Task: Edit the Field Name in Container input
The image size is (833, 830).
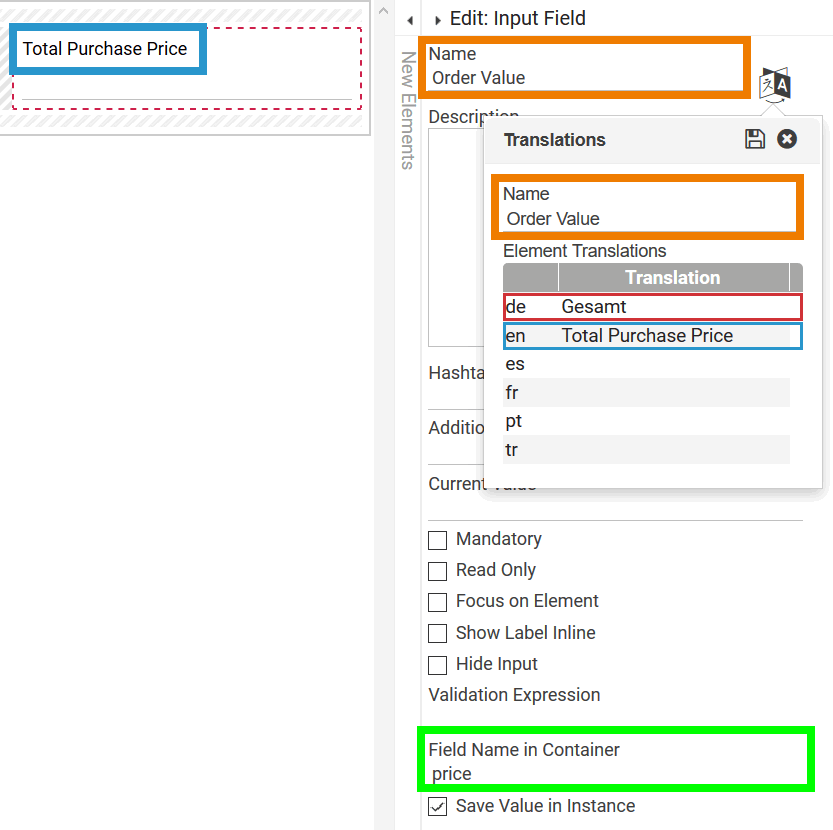Action: coord(614,774)
